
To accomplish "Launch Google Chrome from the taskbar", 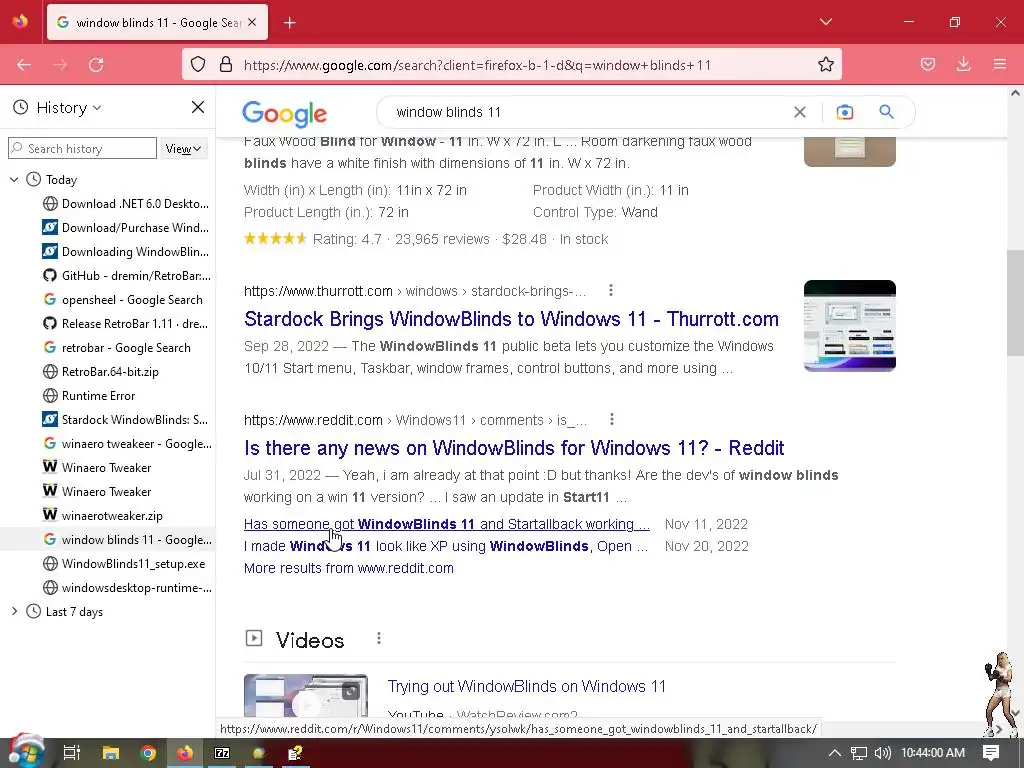I will coord(148,753).
